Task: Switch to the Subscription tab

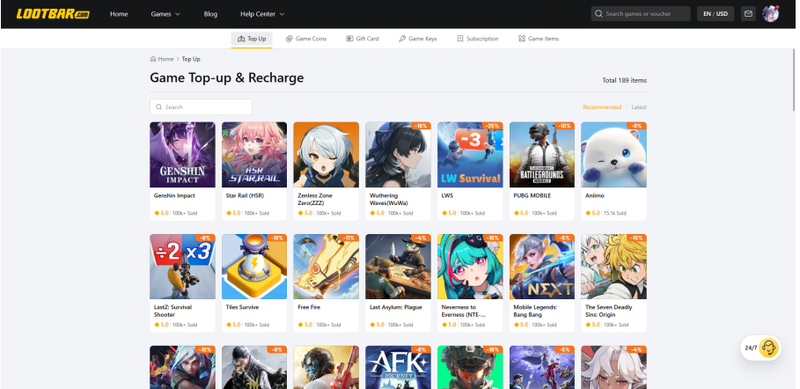Action: (x=478, y=39)
